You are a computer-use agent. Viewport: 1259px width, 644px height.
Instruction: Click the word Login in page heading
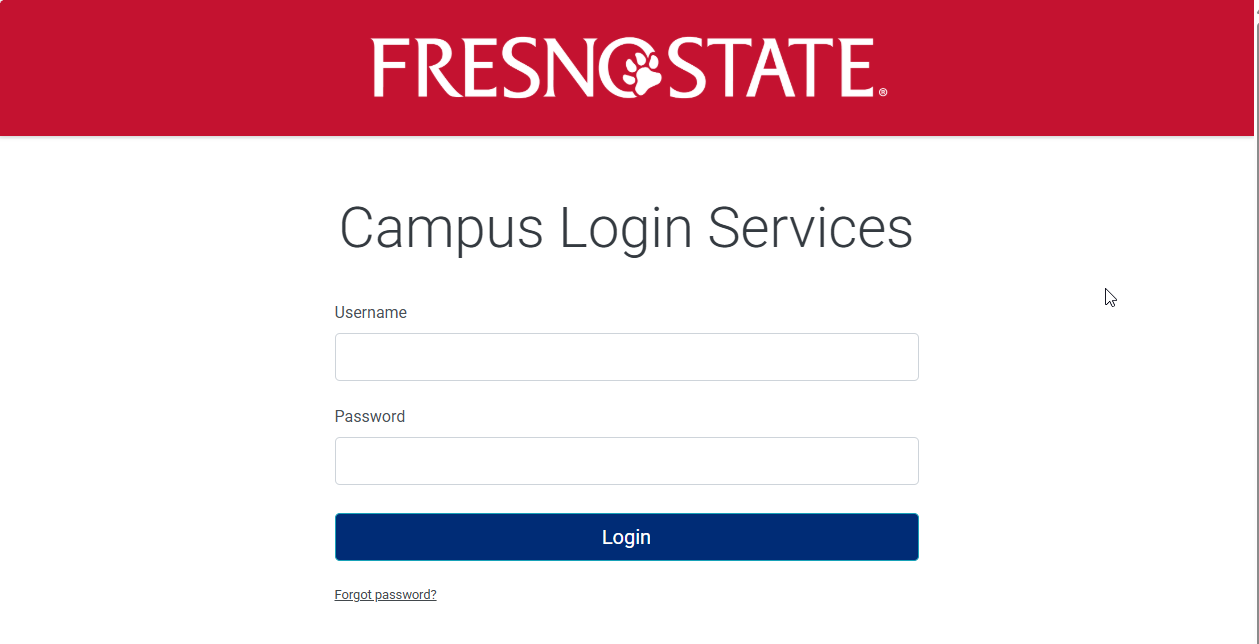[x=625, y=229]
